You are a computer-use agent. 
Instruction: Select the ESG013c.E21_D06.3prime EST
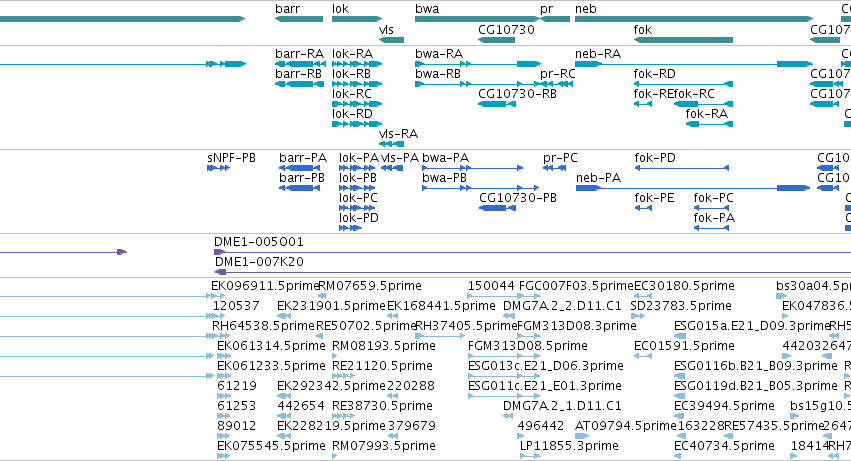point(504,376)
